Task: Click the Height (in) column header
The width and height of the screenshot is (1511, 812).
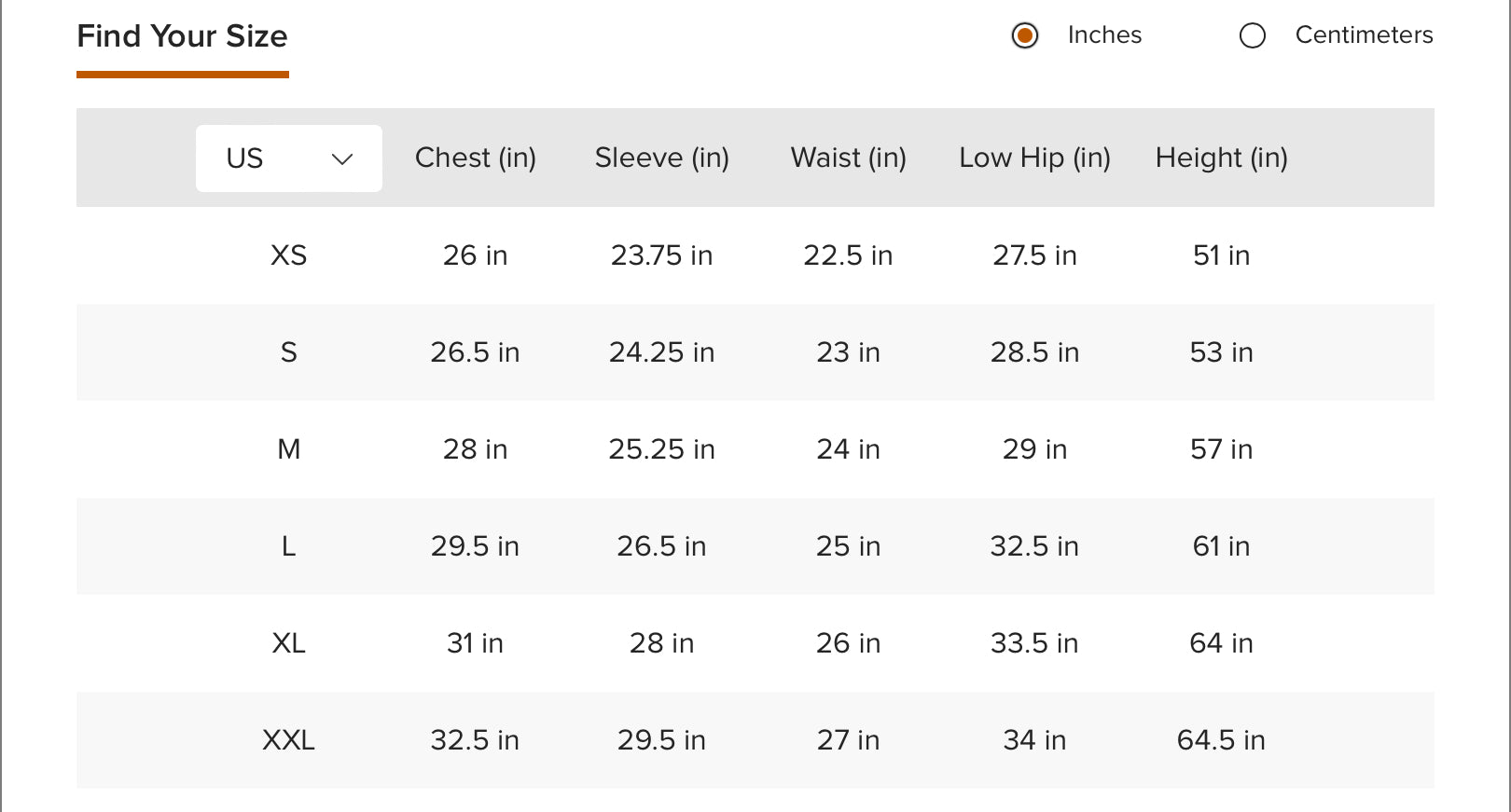Action: (x=1221, y=158)
